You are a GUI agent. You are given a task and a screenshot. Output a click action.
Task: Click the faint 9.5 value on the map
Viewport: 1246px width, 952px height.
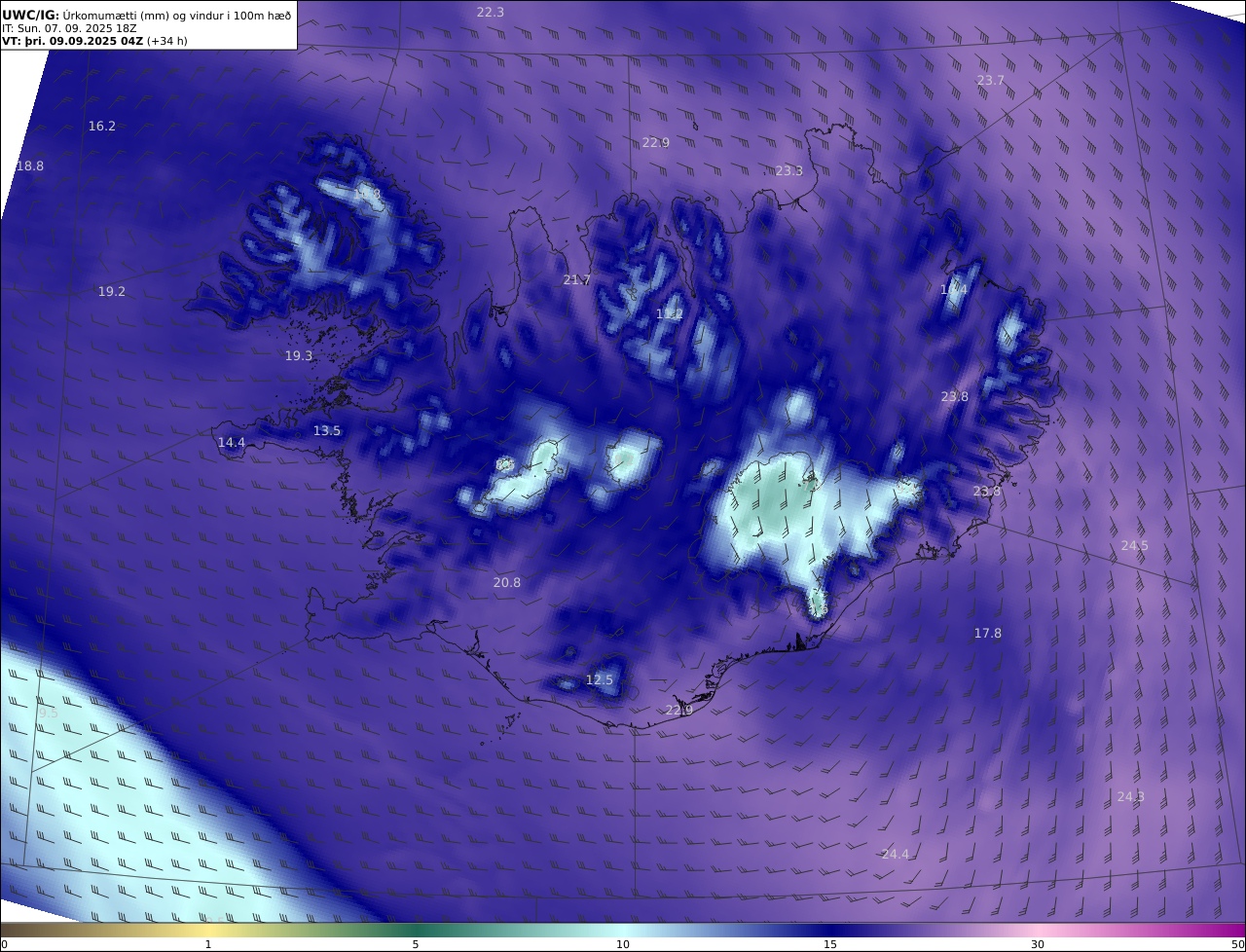coord(49,714)
